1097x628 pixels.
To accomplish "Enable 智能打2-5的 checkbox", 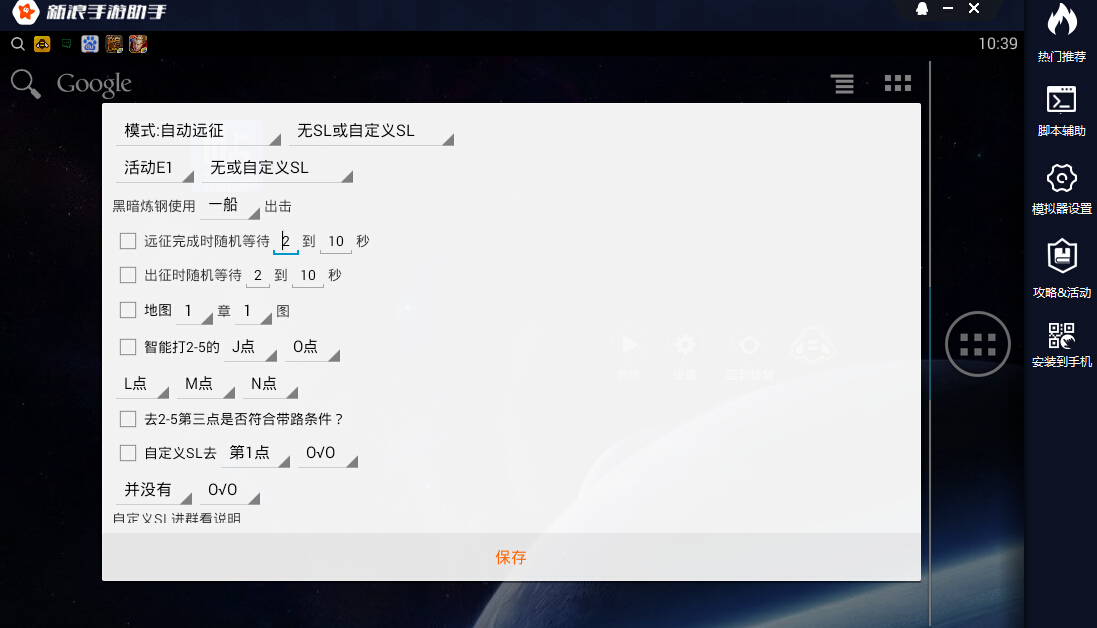I will coord(127,345).
